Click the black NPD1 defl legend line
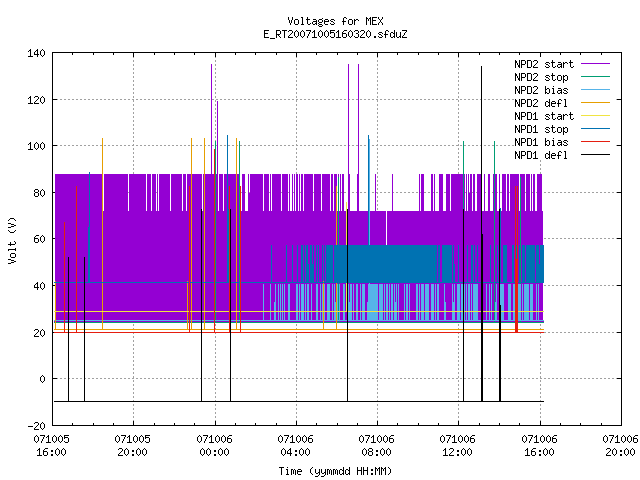 point(596,155)
